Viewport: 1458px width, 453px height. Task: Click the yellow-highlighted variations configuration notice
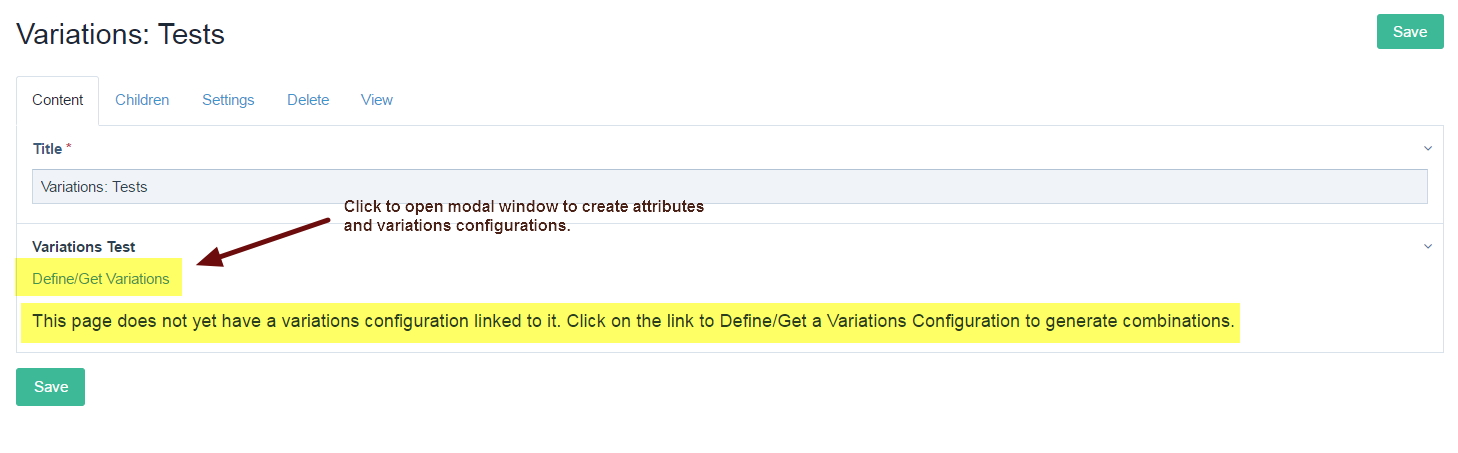click(630, 322)
